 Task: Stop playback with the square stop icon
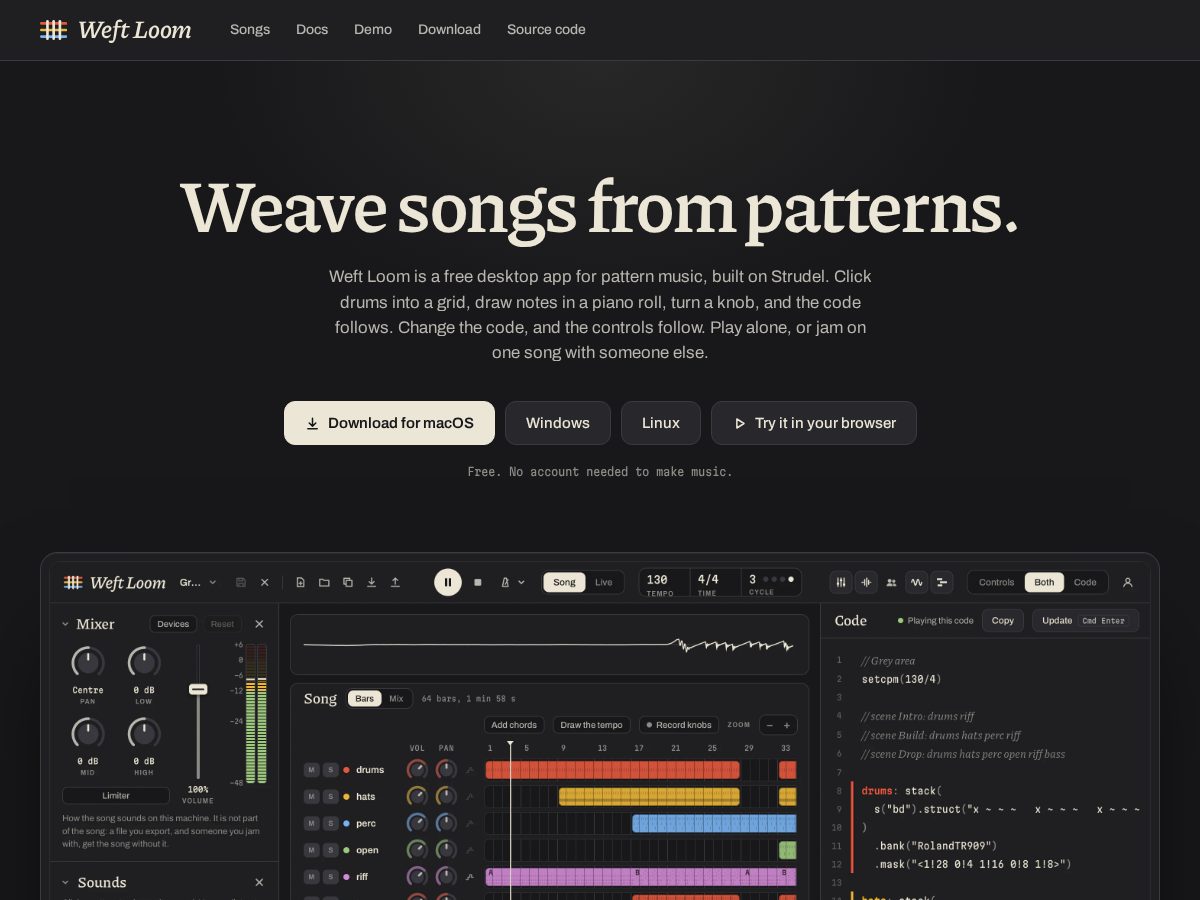click(478, 582)
